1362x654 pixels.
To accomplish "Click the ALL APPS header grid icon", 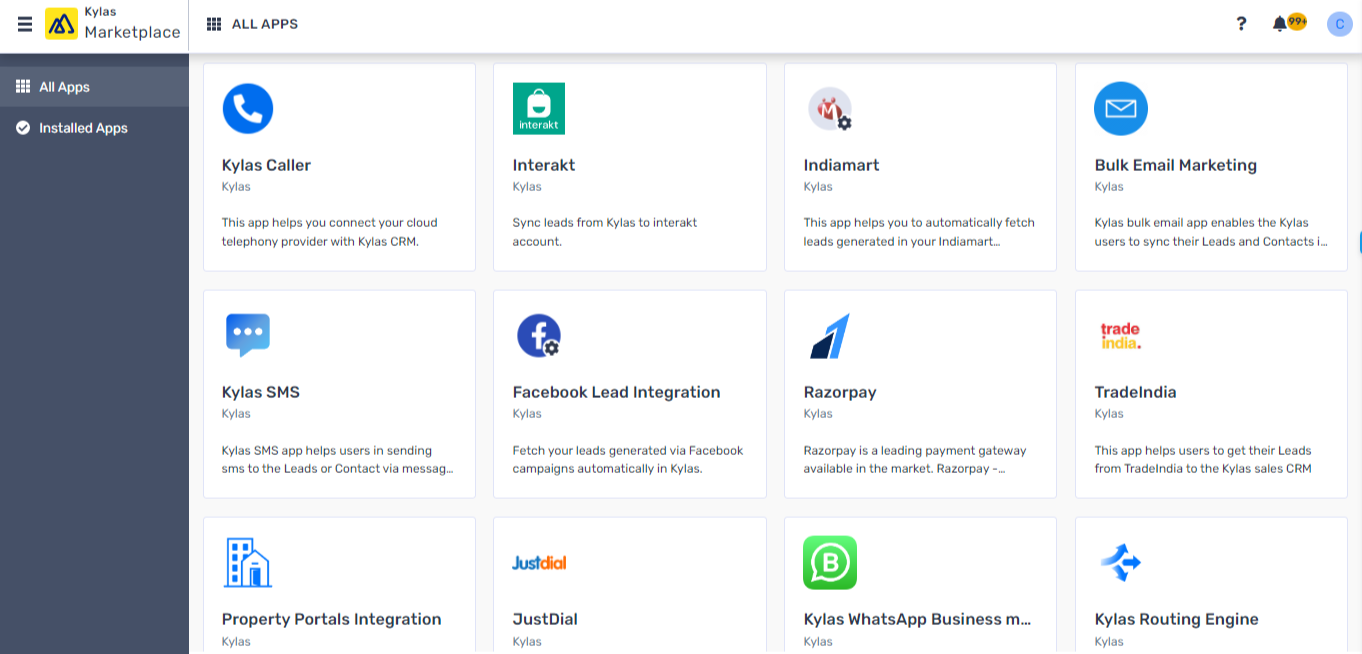I will pos(214,24).
